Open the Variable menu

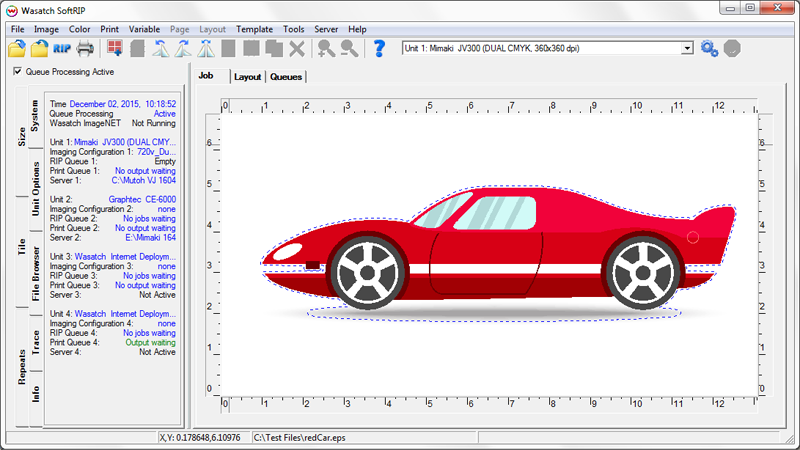pyautogui.click(x=144, y=29)
